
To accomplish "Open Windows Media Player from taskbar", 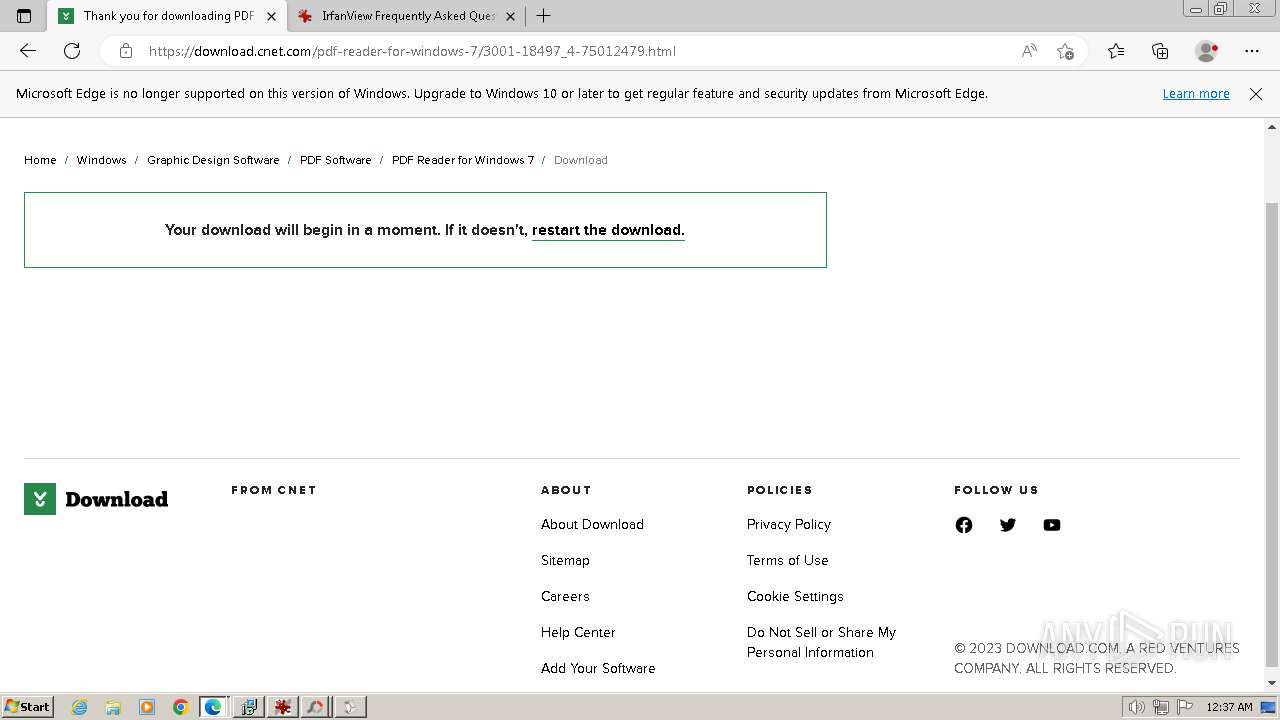I will coord(147,707).
